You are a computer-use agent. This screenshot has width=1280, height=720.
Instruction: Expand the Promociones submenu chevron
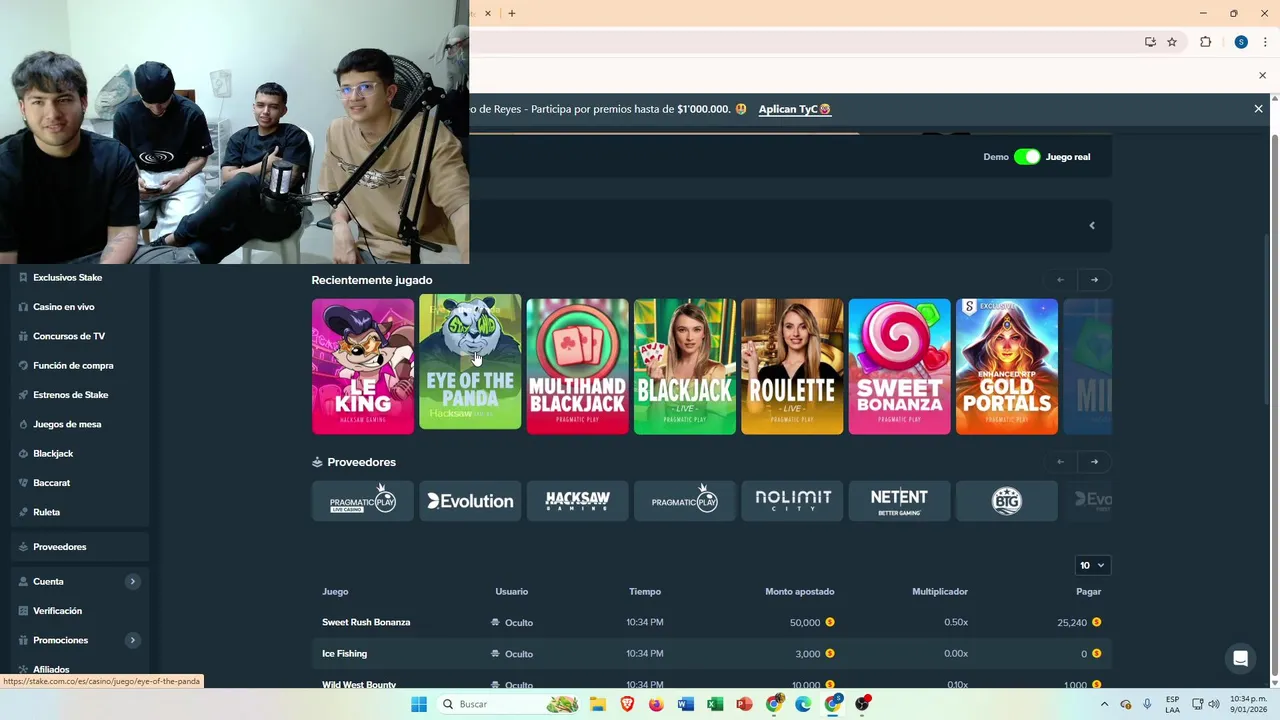132,640
